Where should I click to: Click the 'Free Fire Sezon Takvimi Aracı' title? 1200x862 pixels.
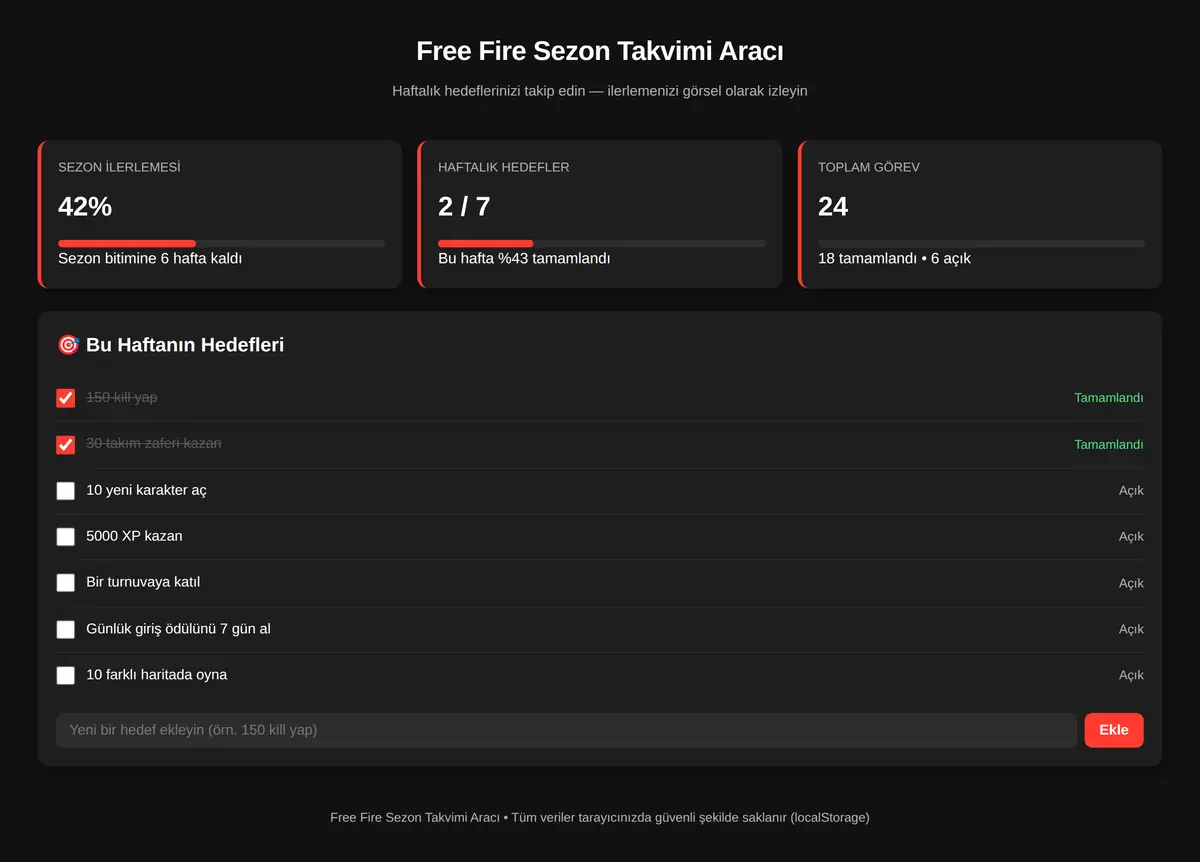pyautogui.click(x=600, y=51)
